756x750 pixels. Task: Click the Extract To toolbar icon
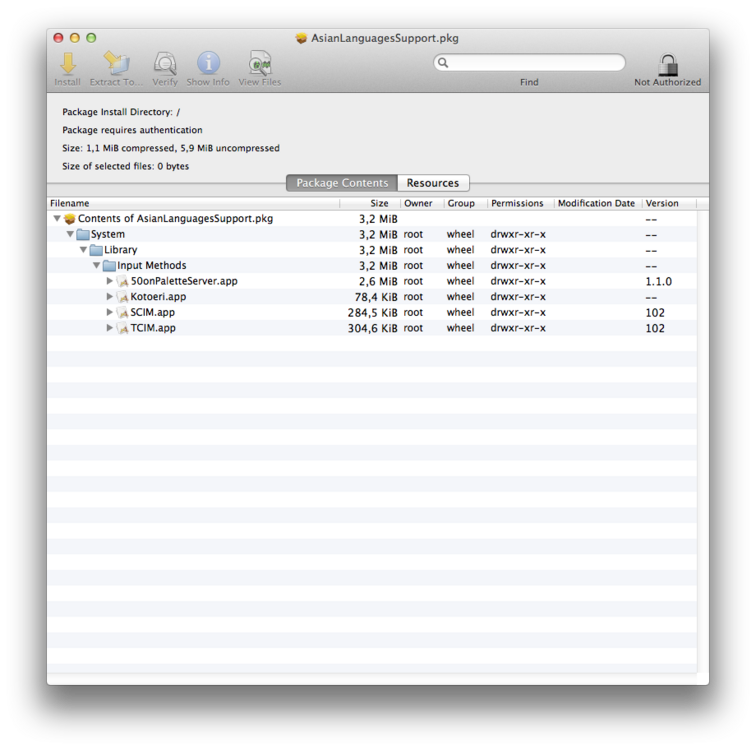[x=117, y=64]
